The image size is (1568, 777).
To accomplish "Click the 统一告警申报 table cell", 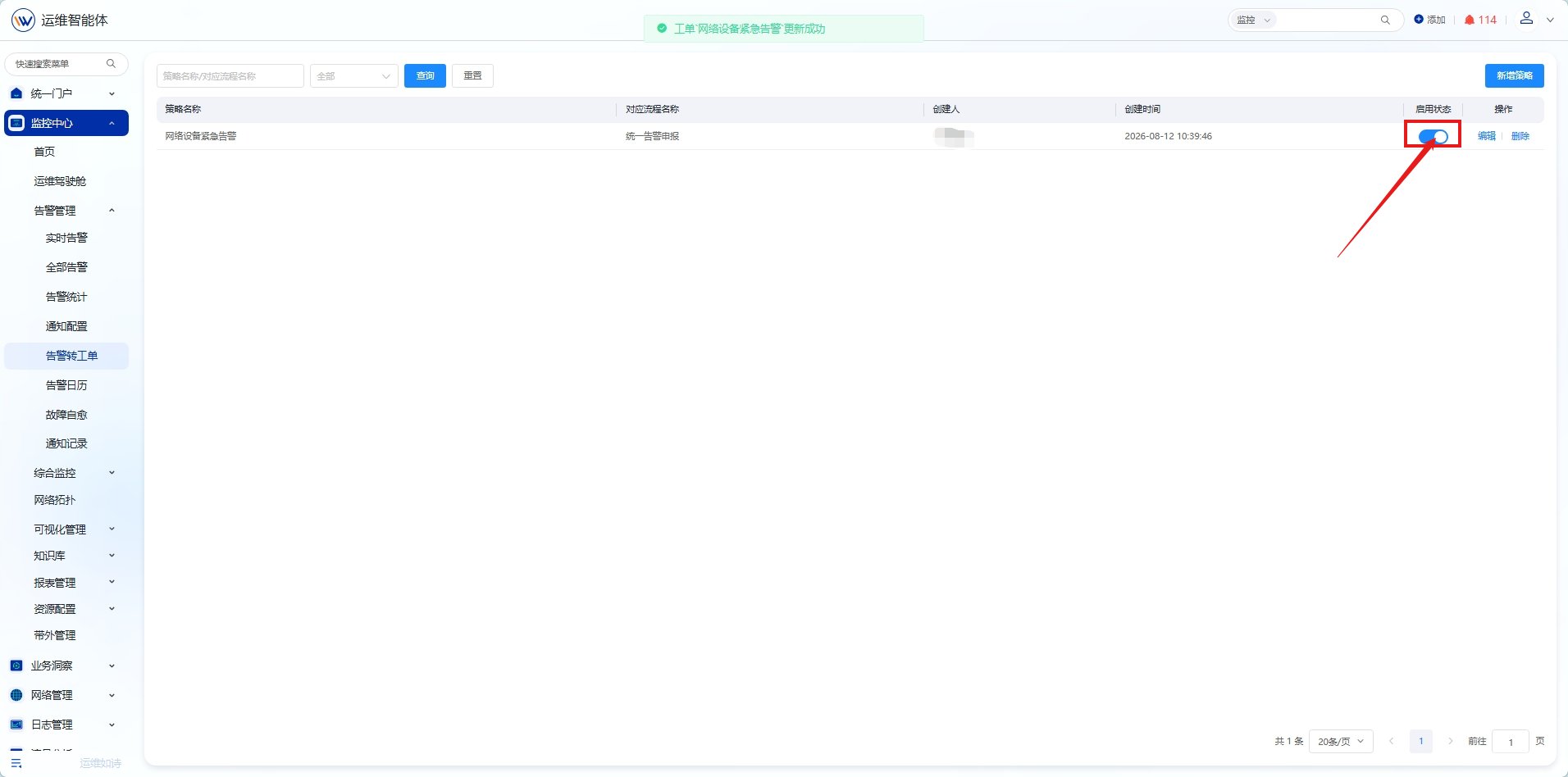I will tap(652, 136).
